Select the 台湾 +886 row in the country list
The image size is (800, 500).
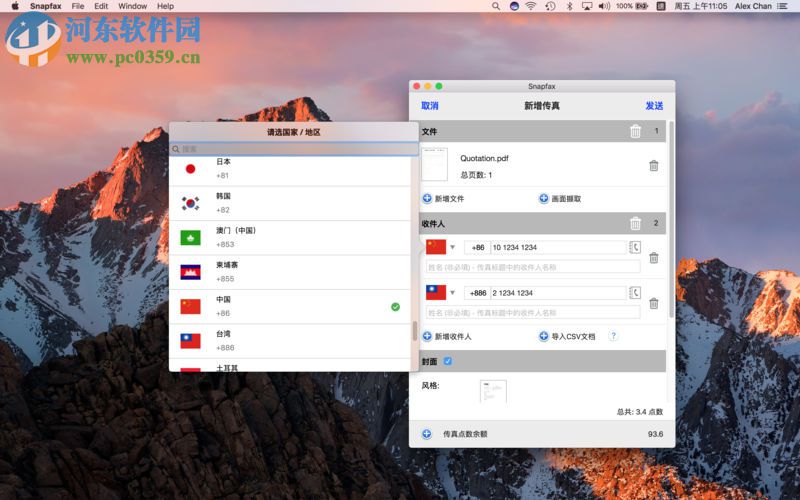tap(290, 341)
